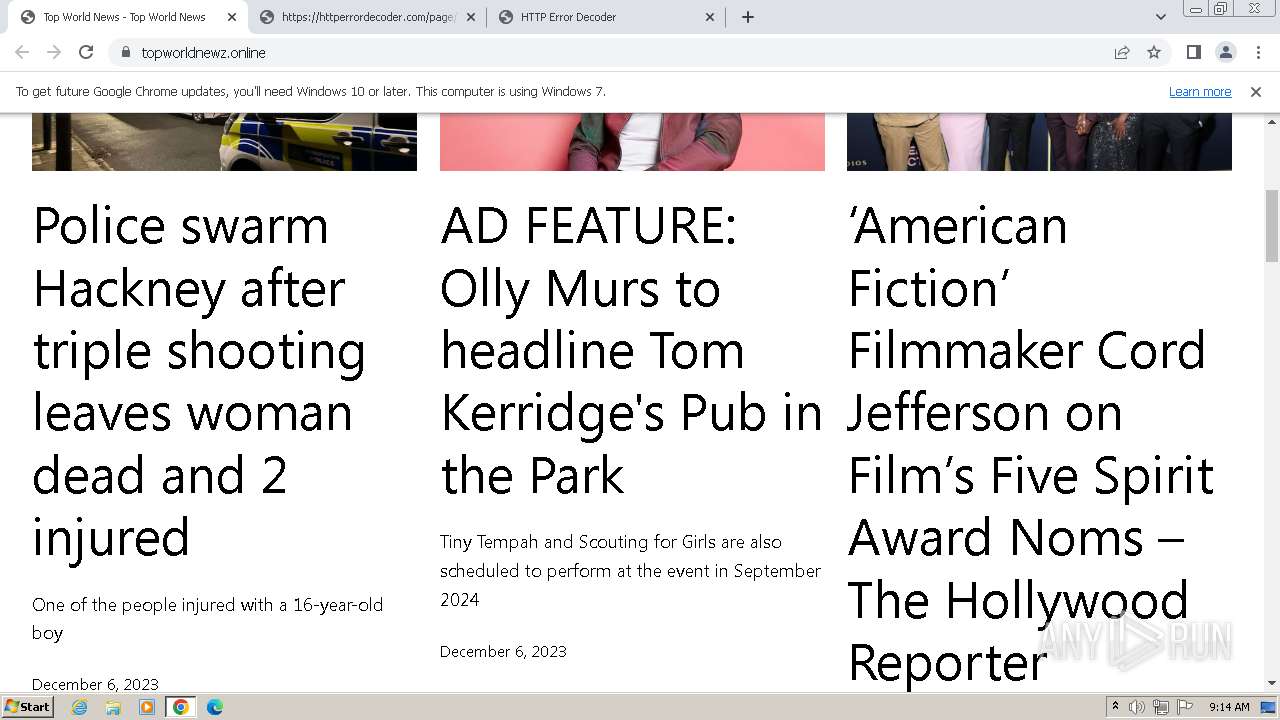Close the httperrordecoder.com page tab
The width and height of the screenshot is (1280, 720).
(x=471, y=17)
